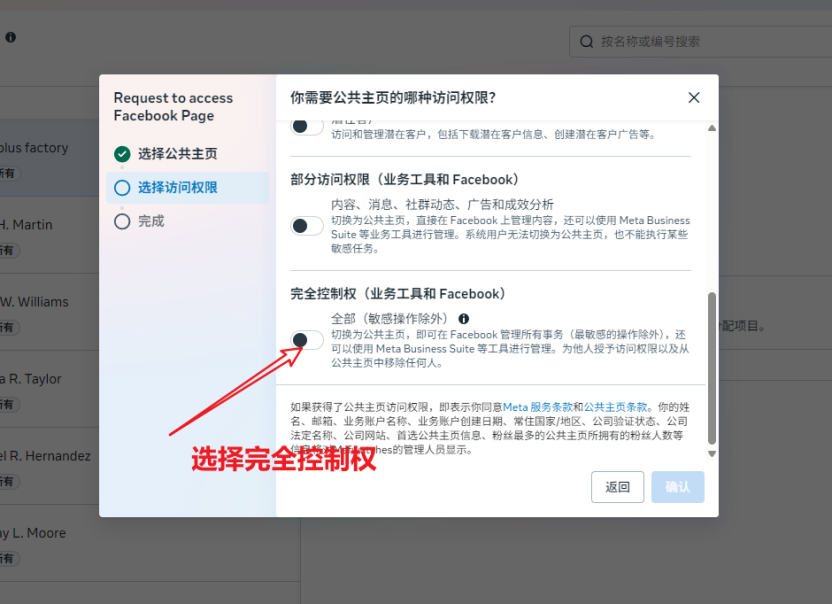
Task: Open the Meta 服务条款 link
Action: click(x=538, y=407)
